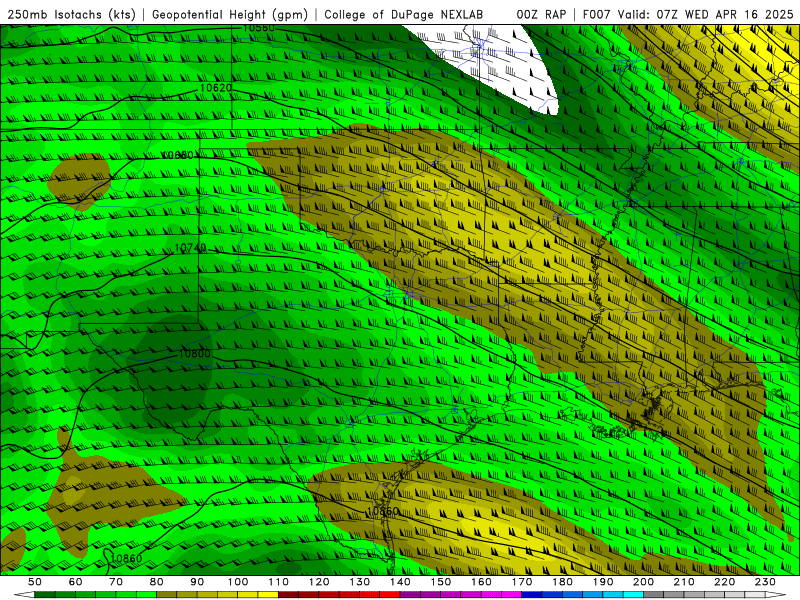Click the magenta segment of the color bar

pos(511,595)
